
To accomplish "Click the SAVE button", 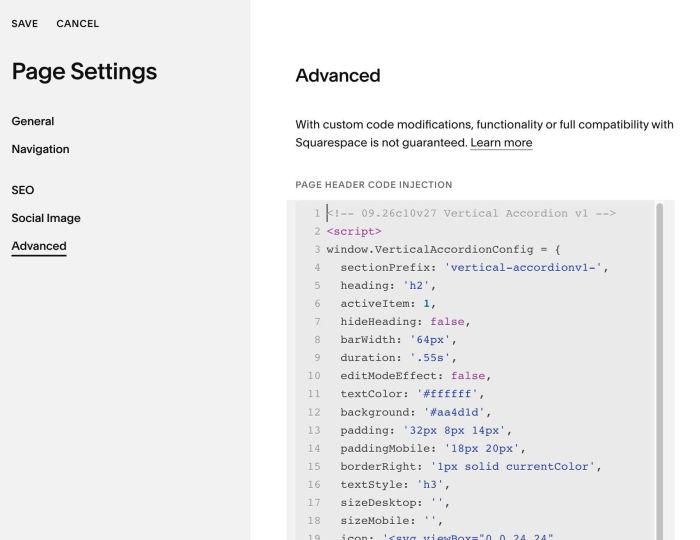I will coord(25,24).
